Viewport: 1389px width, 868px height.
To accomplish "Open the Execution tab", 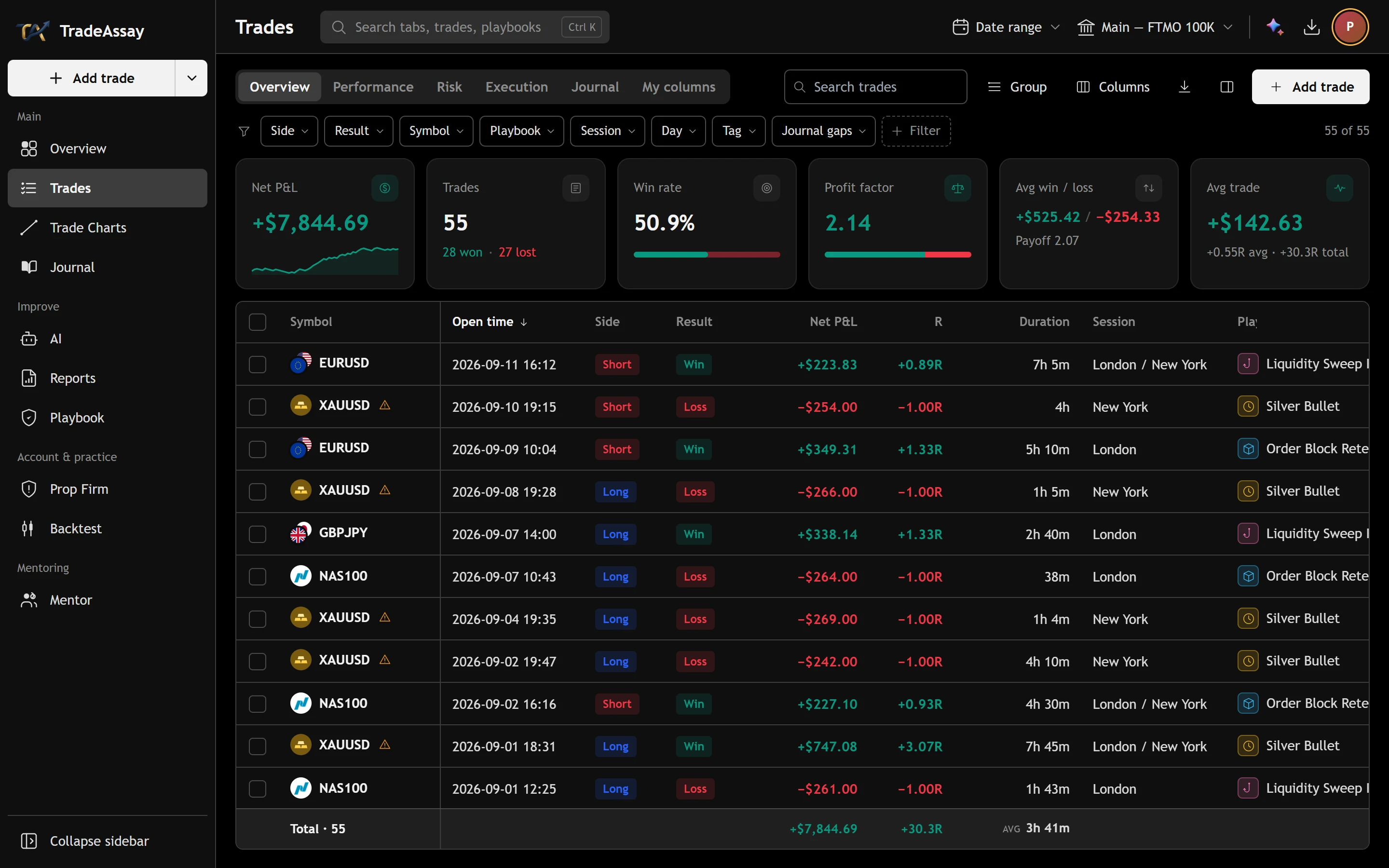I will point(517,87).
